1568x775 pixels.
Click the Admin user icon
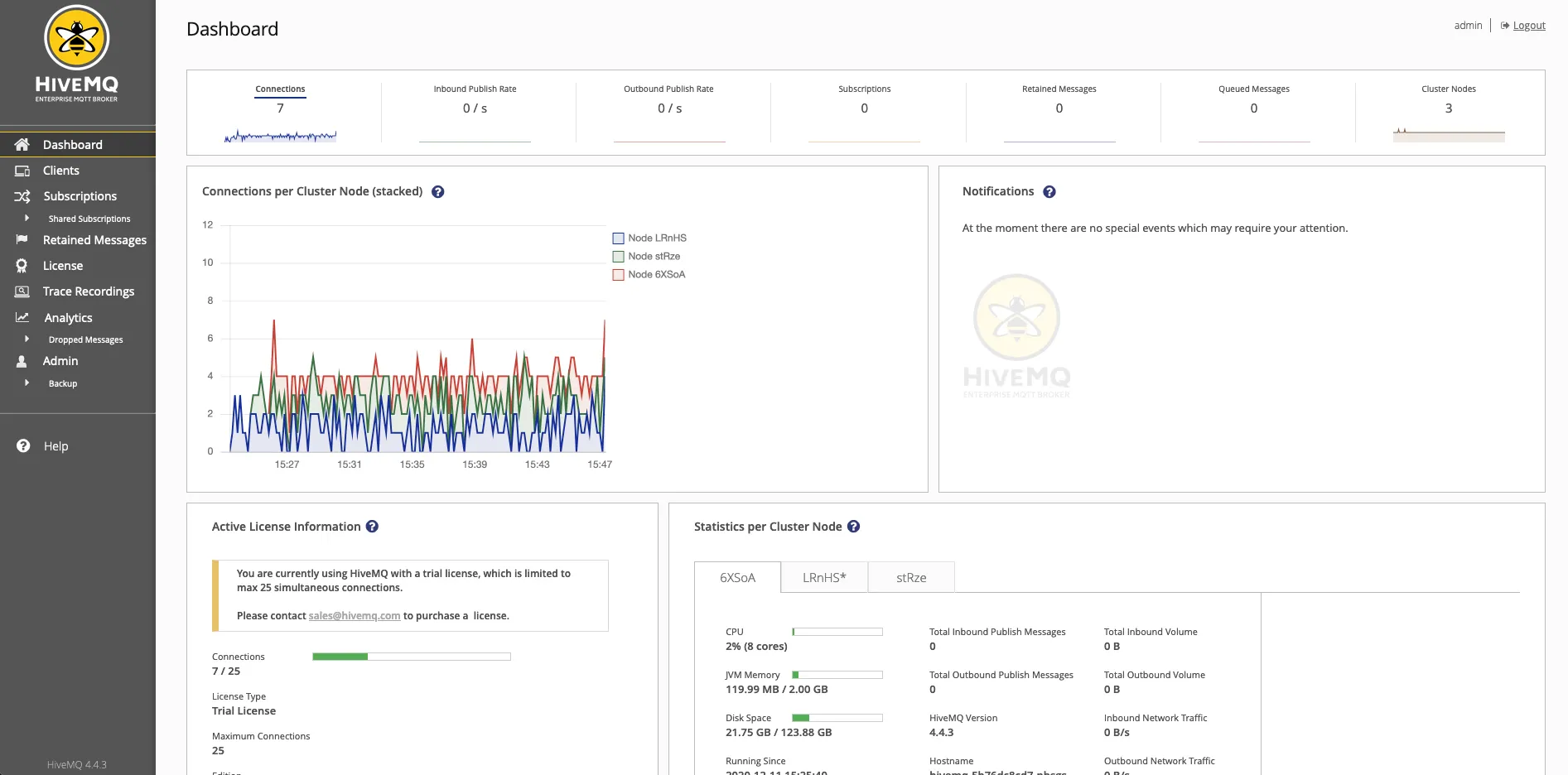point(22,361)
